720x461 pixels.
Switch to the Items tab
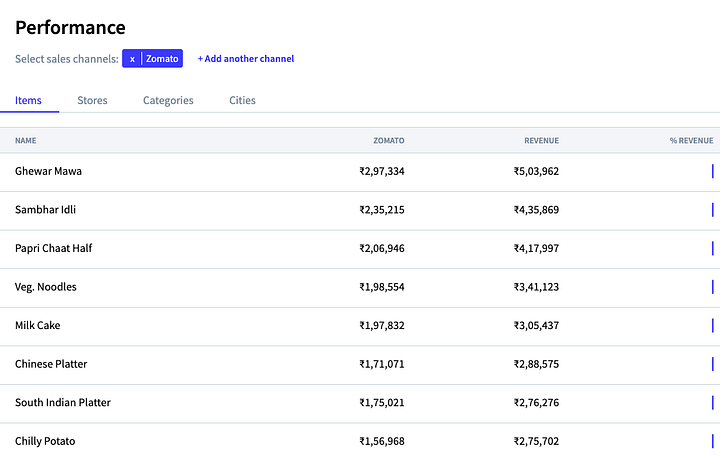click(x=28, y=100)
